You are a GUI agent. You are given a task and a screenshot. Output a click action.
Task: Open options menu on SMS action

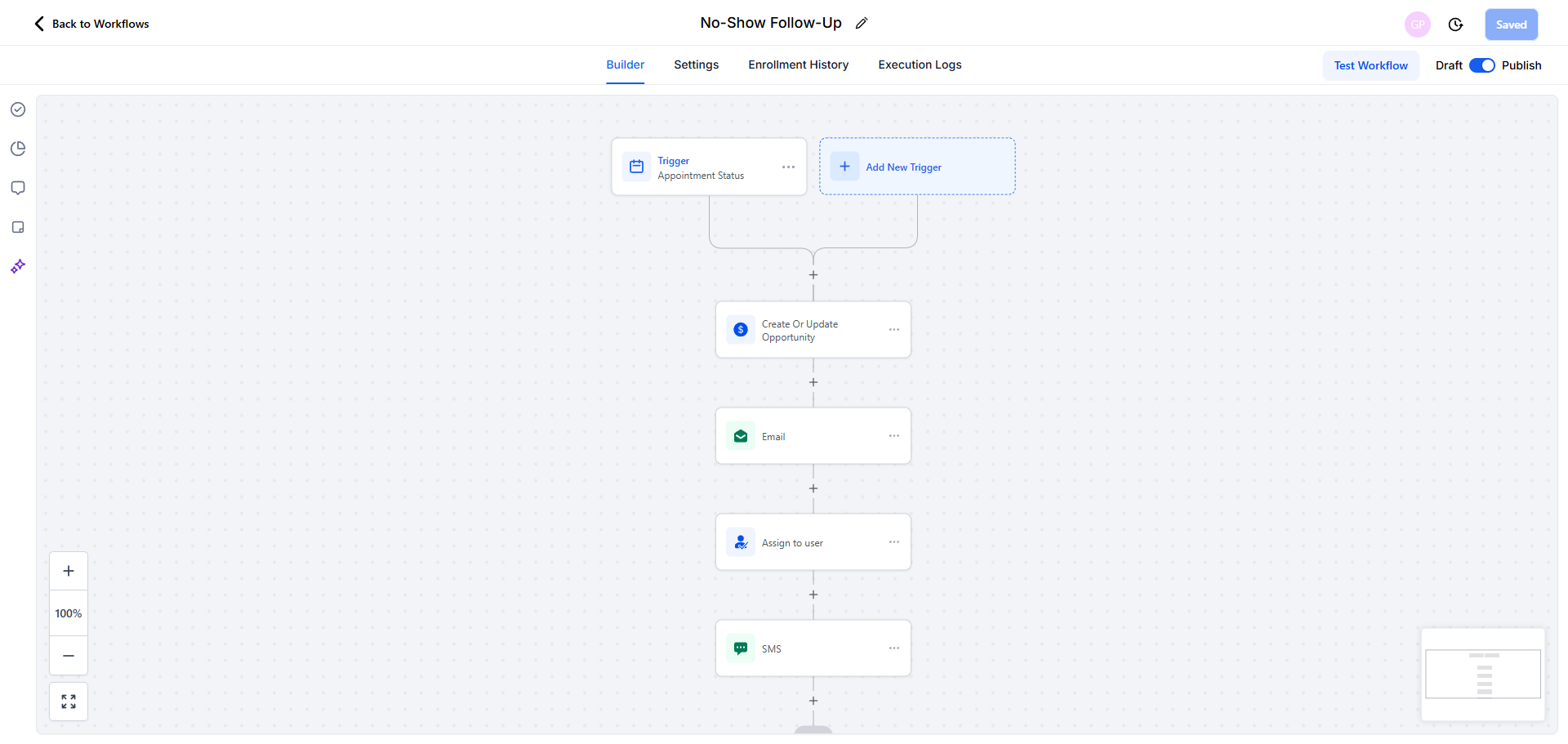(x=894, y=648)
